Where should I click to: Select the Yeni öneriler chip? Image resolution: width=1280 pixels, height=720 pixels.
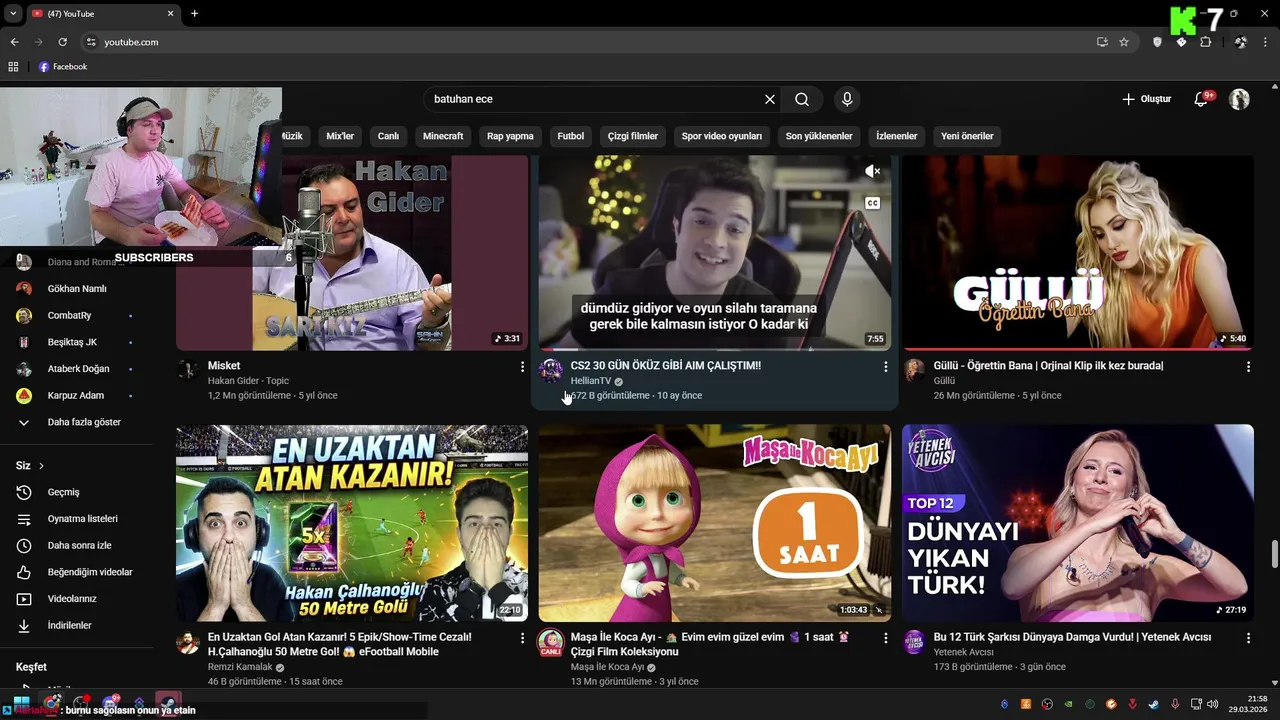coord(967,136)
